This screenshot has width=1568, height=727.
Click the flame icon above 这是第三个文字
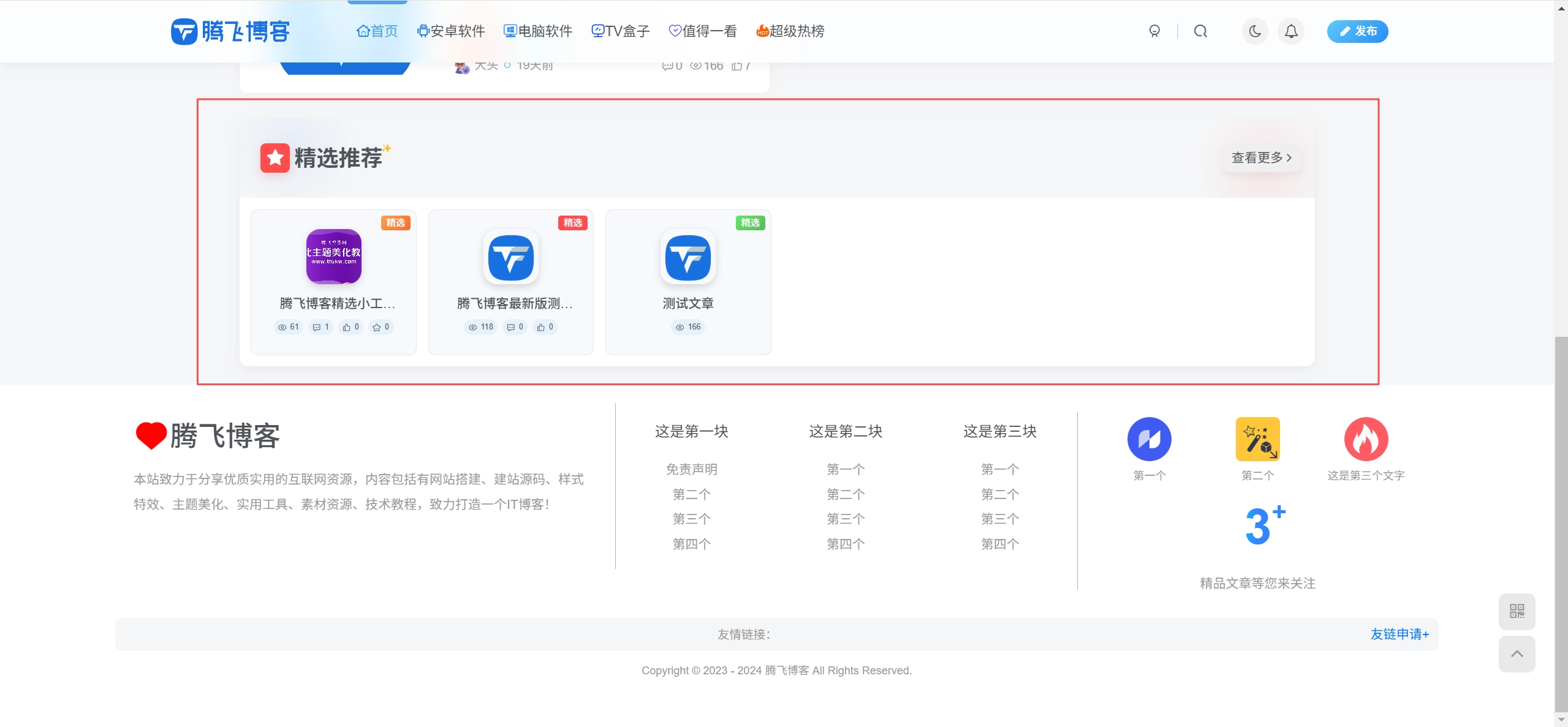1365,439
